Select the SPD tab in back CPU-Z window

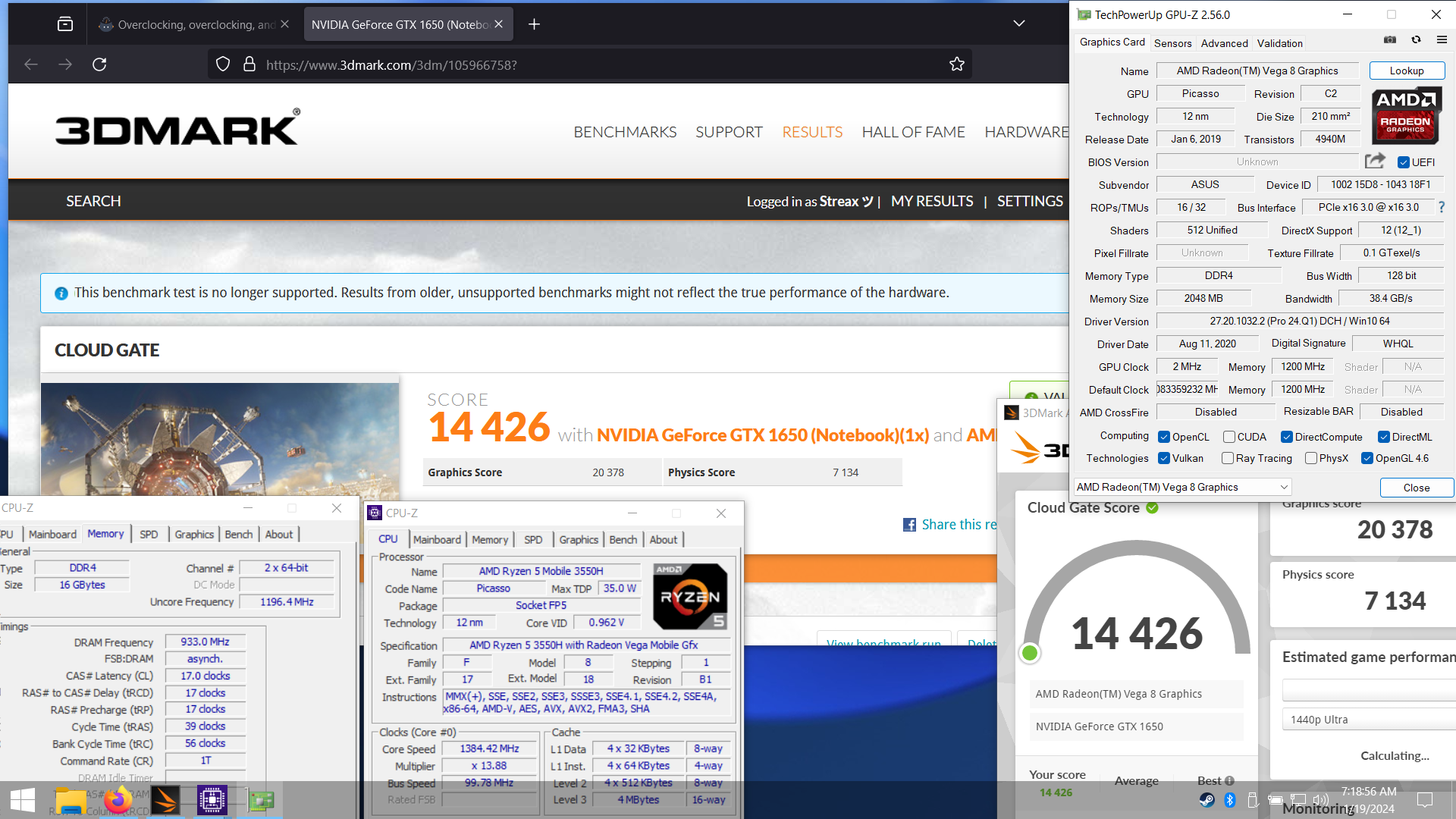click(149, 534)
